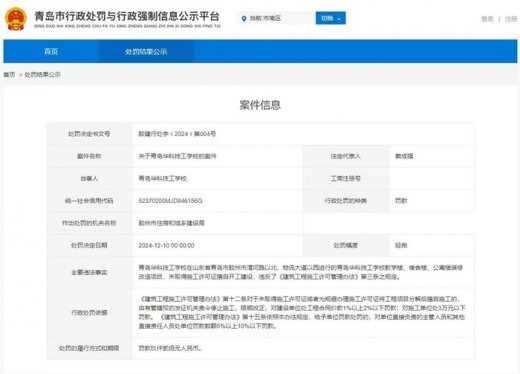The width and height of the screenshot is (520, 374).
Task: Select the credit code value starting with 52370200
Action: coord(170,201)
